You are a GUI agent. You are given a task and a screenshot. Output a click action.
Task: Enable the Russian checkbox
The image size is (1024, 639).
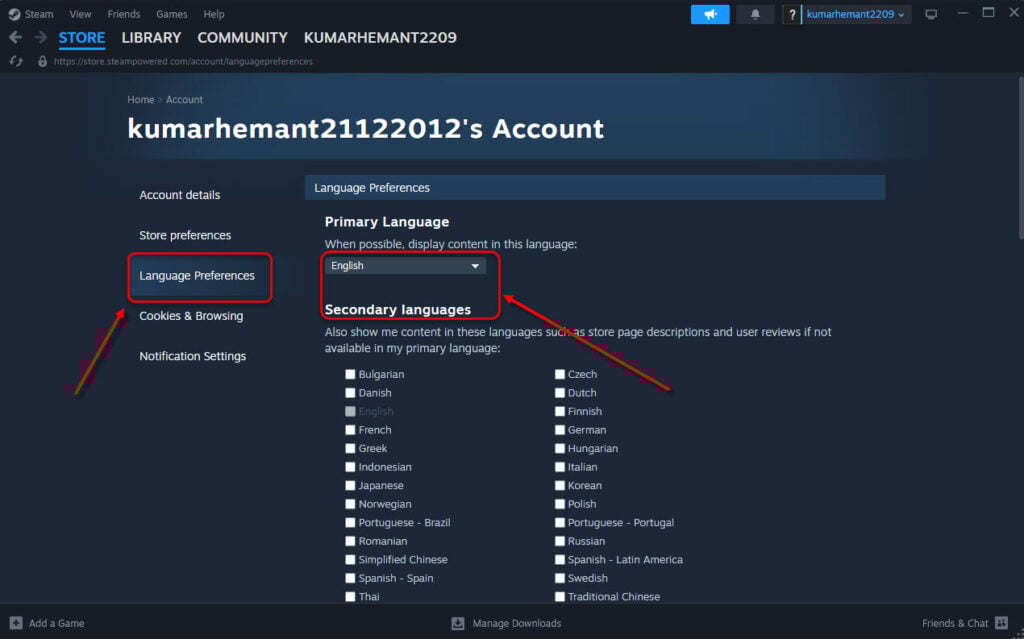click(560, 541)
